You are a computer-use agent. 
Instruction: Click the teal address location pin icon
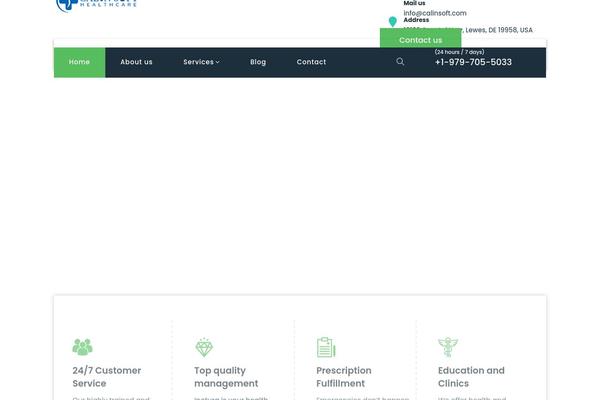pyautogui.click(x=393, y=22)
